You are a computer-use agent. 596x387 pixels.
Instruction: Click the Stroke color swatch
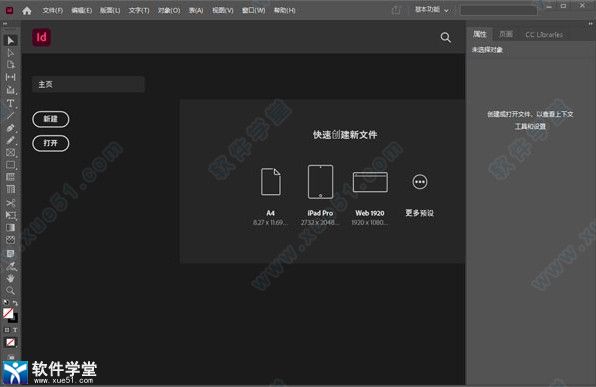tap(14, 319)
